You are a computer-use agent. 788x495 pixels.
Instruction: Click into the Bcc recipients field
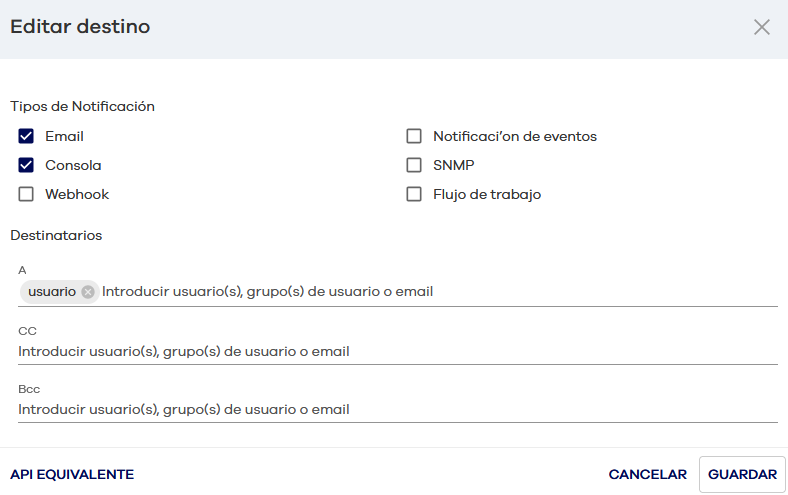point(398,409)
